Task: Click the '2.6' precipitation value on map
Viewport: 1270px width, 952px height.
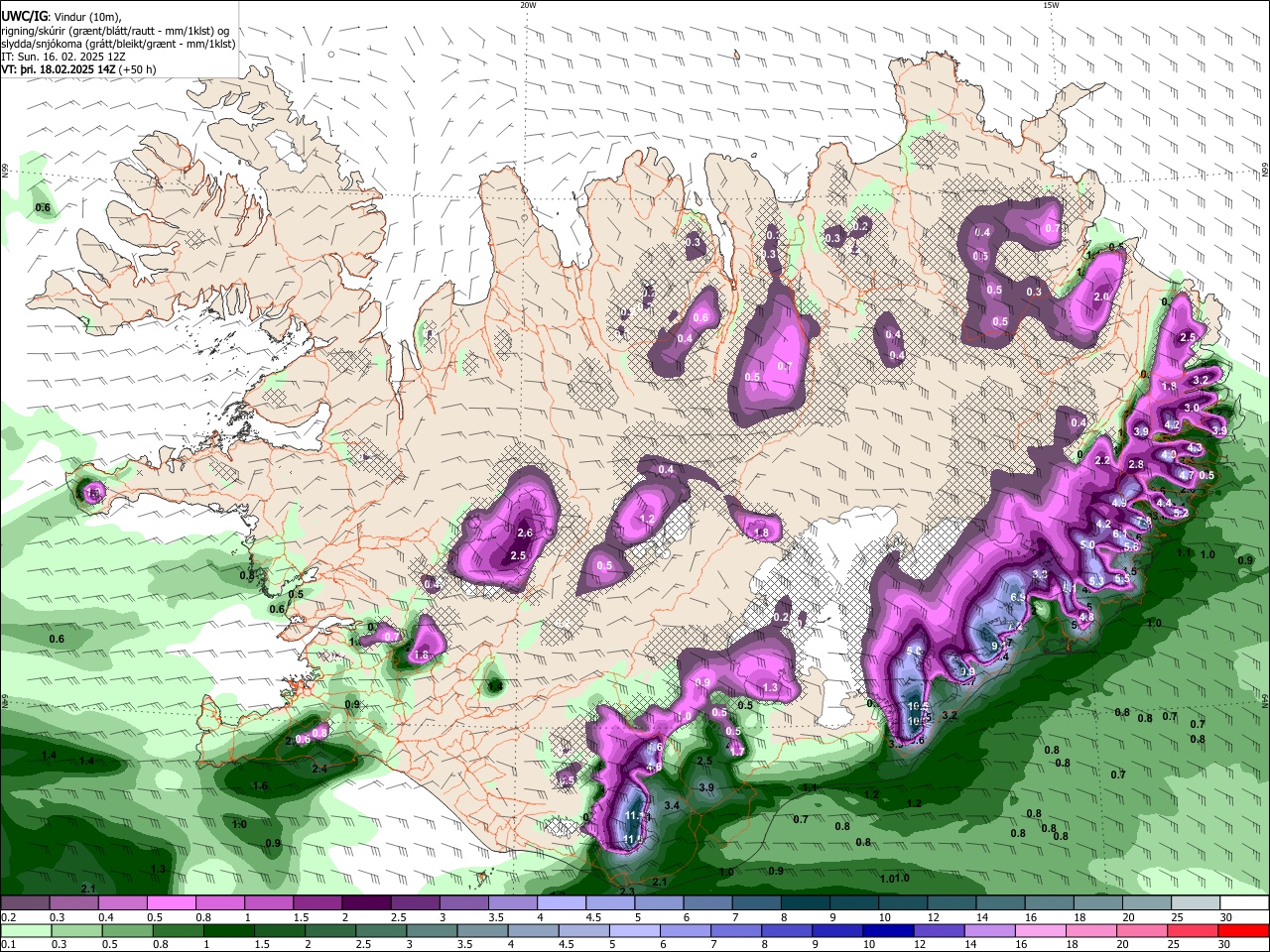Action: click(525, 534)
